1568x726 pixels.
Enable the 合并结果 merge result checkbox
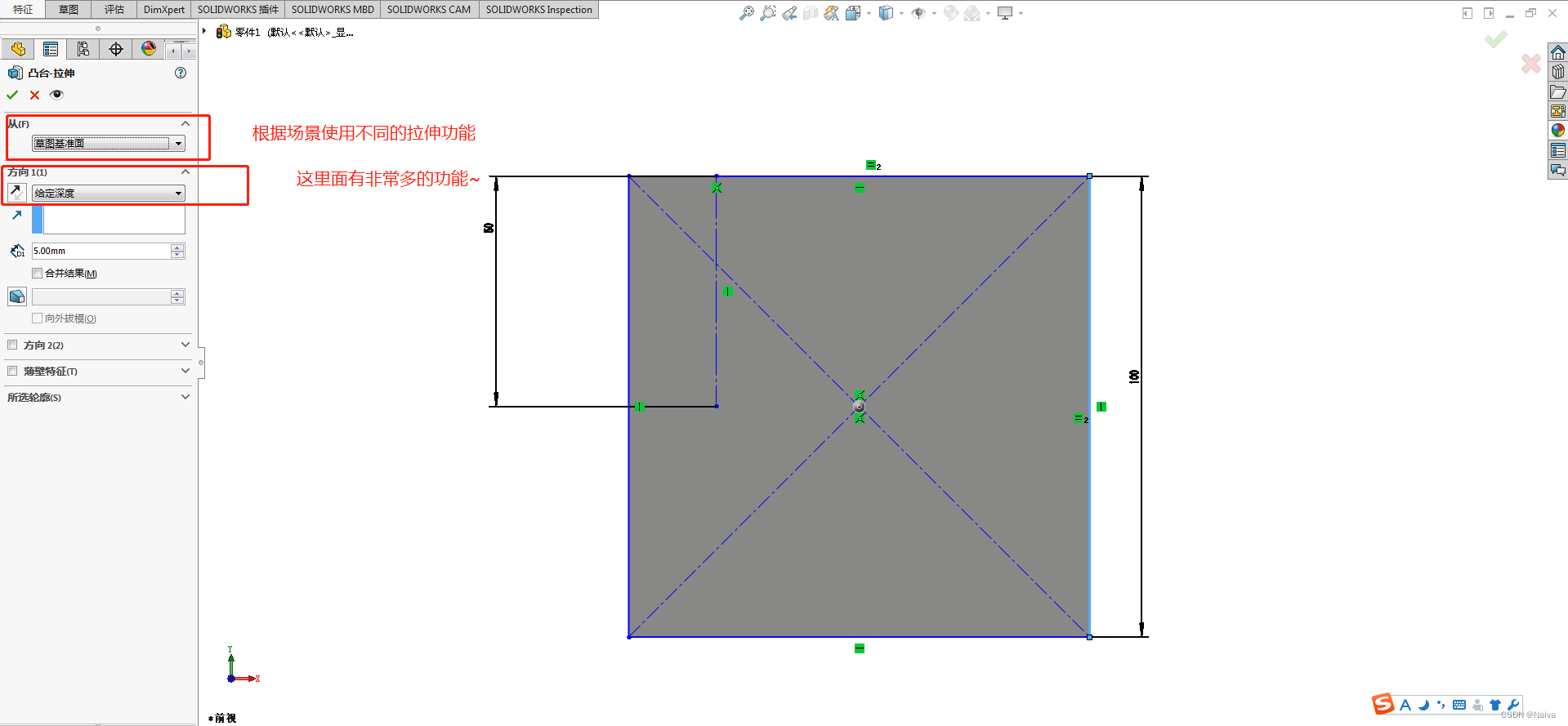37,274
